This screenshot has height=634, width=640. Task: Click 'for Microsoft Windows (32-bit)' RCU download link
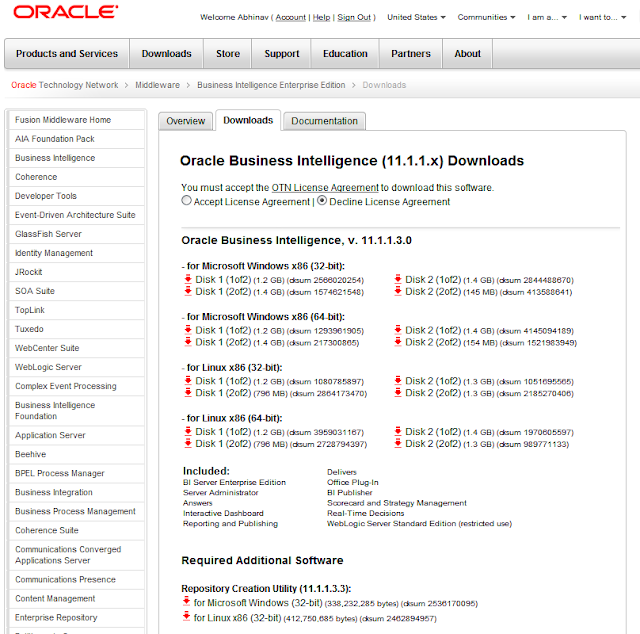point(258,603)
